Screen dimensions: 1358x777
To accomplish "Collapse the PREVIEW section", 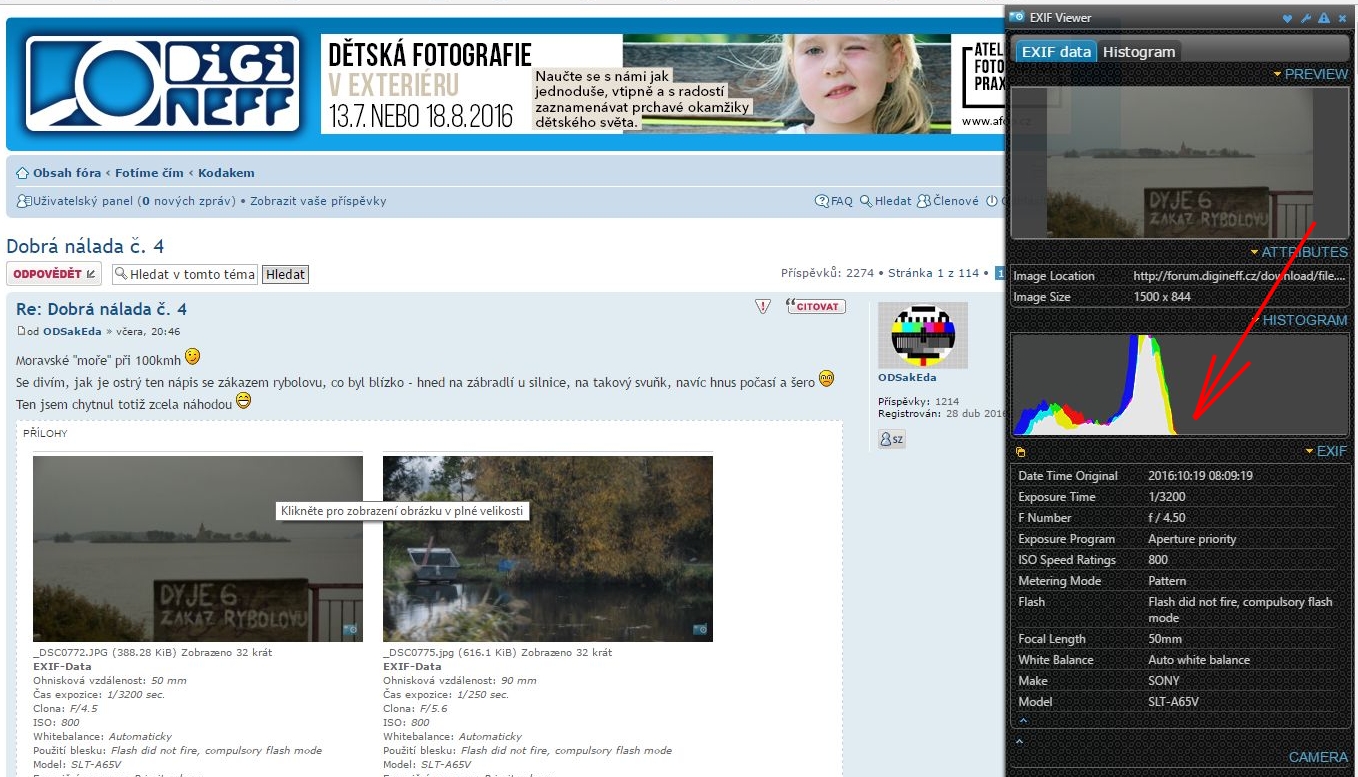I will tap(1309, 74).
